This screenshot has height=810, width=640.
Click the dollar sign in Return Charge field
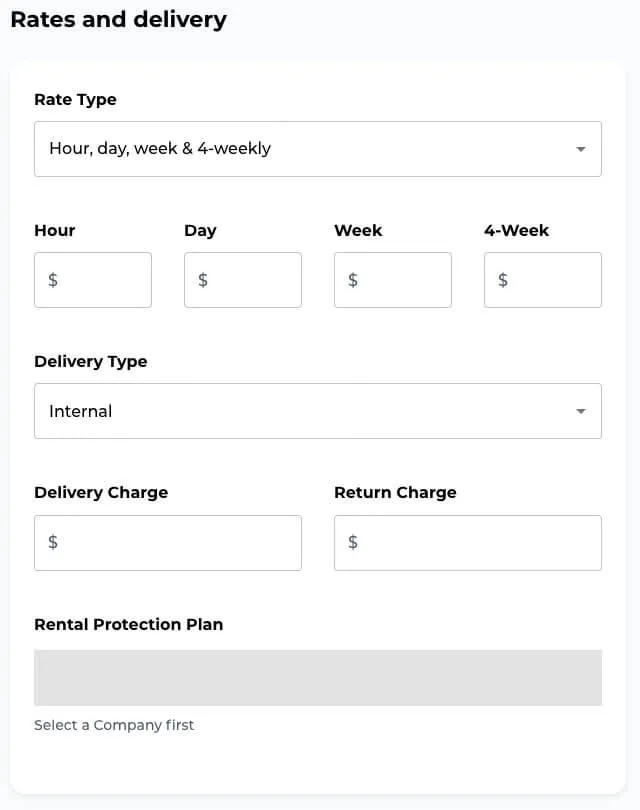pos(352,542)
